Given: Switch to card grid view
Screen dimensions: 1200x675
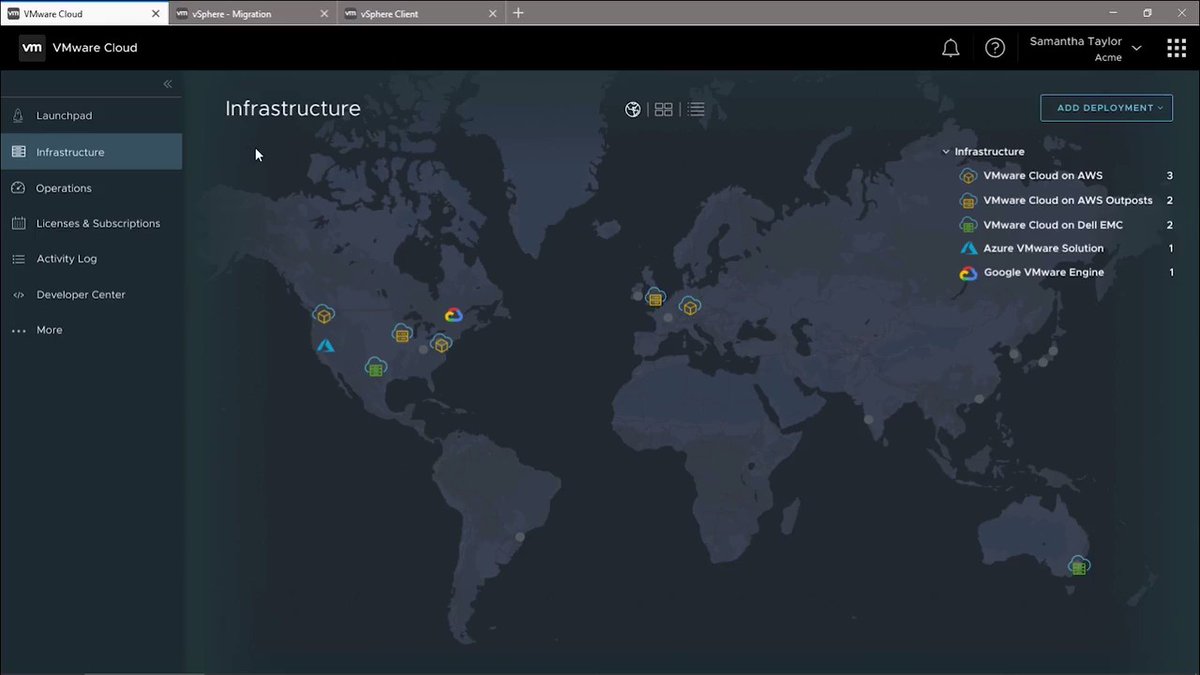Looking at the screenshot, I should [x=664, y=109].
